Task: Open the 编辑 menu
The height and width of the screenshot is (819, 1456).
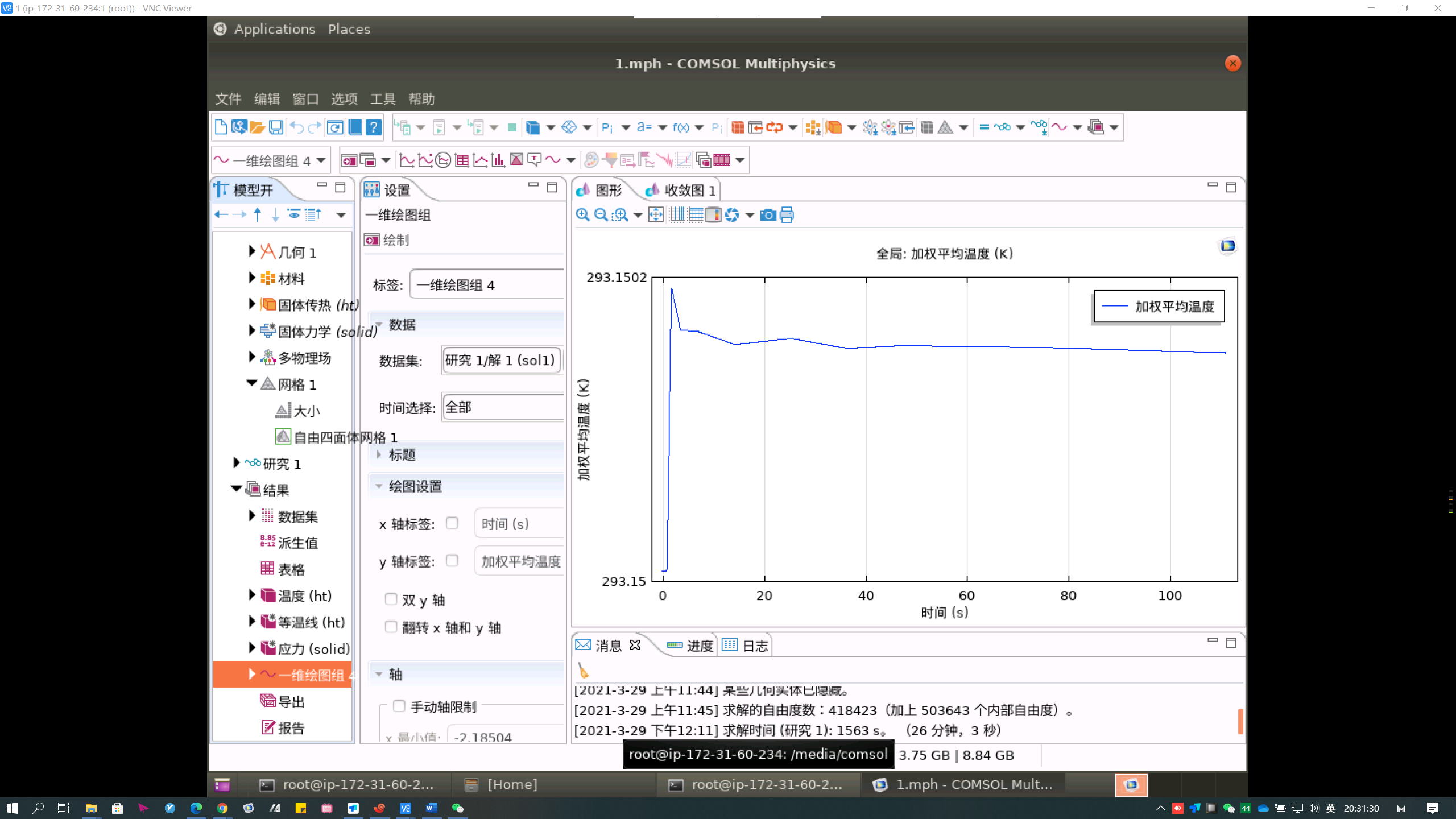Action: (267, 99)
